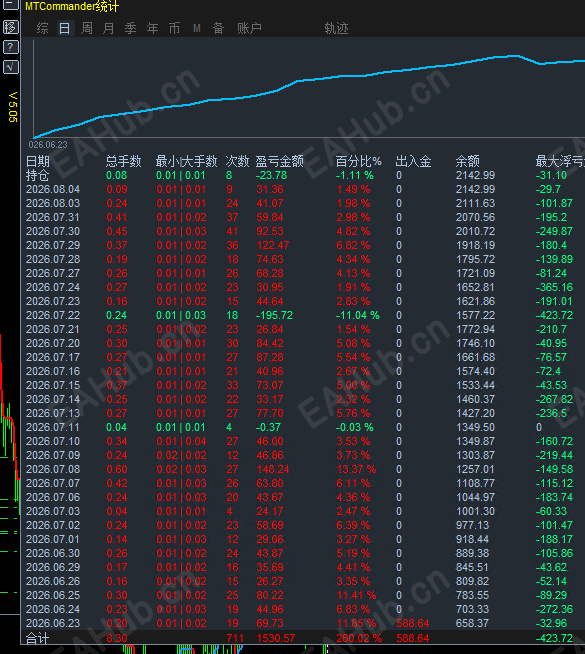Select the 2026.07.07 date row
The height and width of the screenshot is (654, 585).
click(304, 483)
